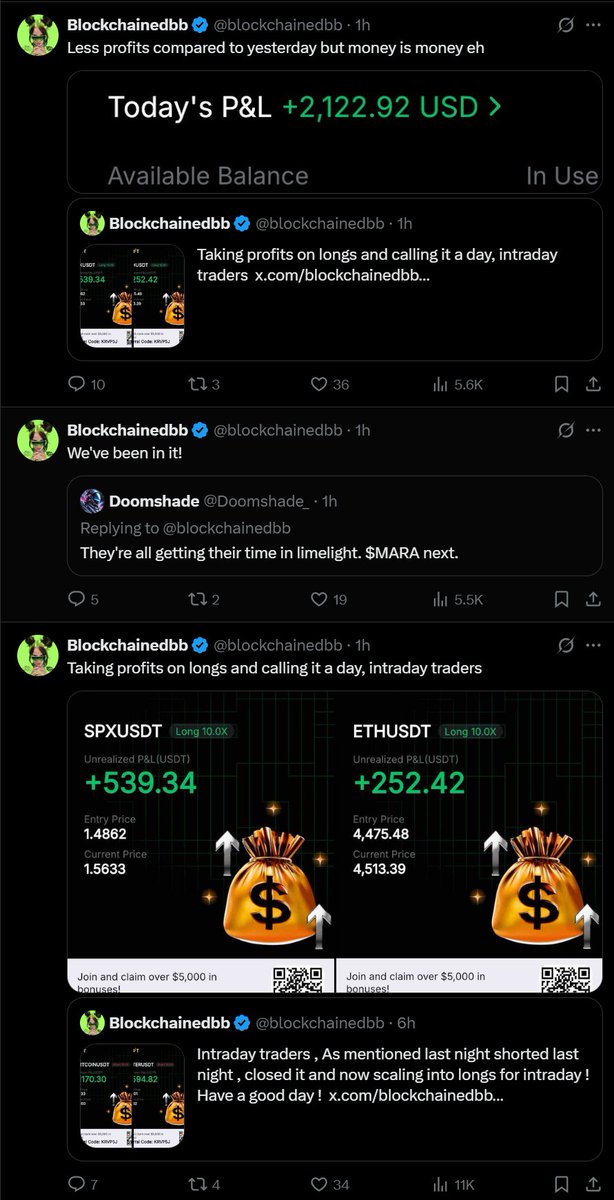Open Grok icon on the first post
The image size is (614, 1200).
pyautogui.click(x=566, y=24)
